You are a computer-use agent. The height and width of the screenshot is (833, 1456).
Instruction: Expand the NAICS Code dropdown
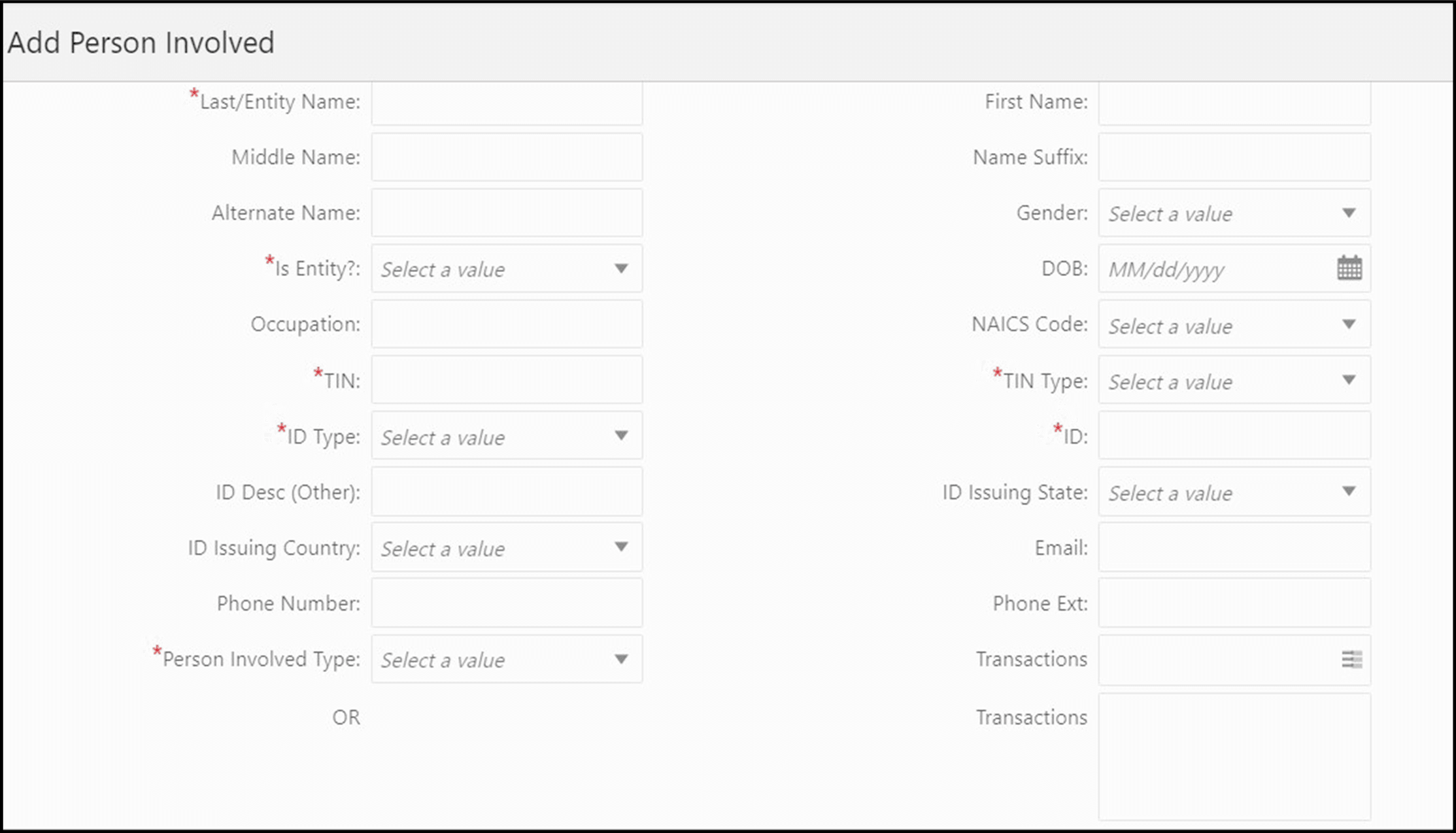[x=1234, y=325]
